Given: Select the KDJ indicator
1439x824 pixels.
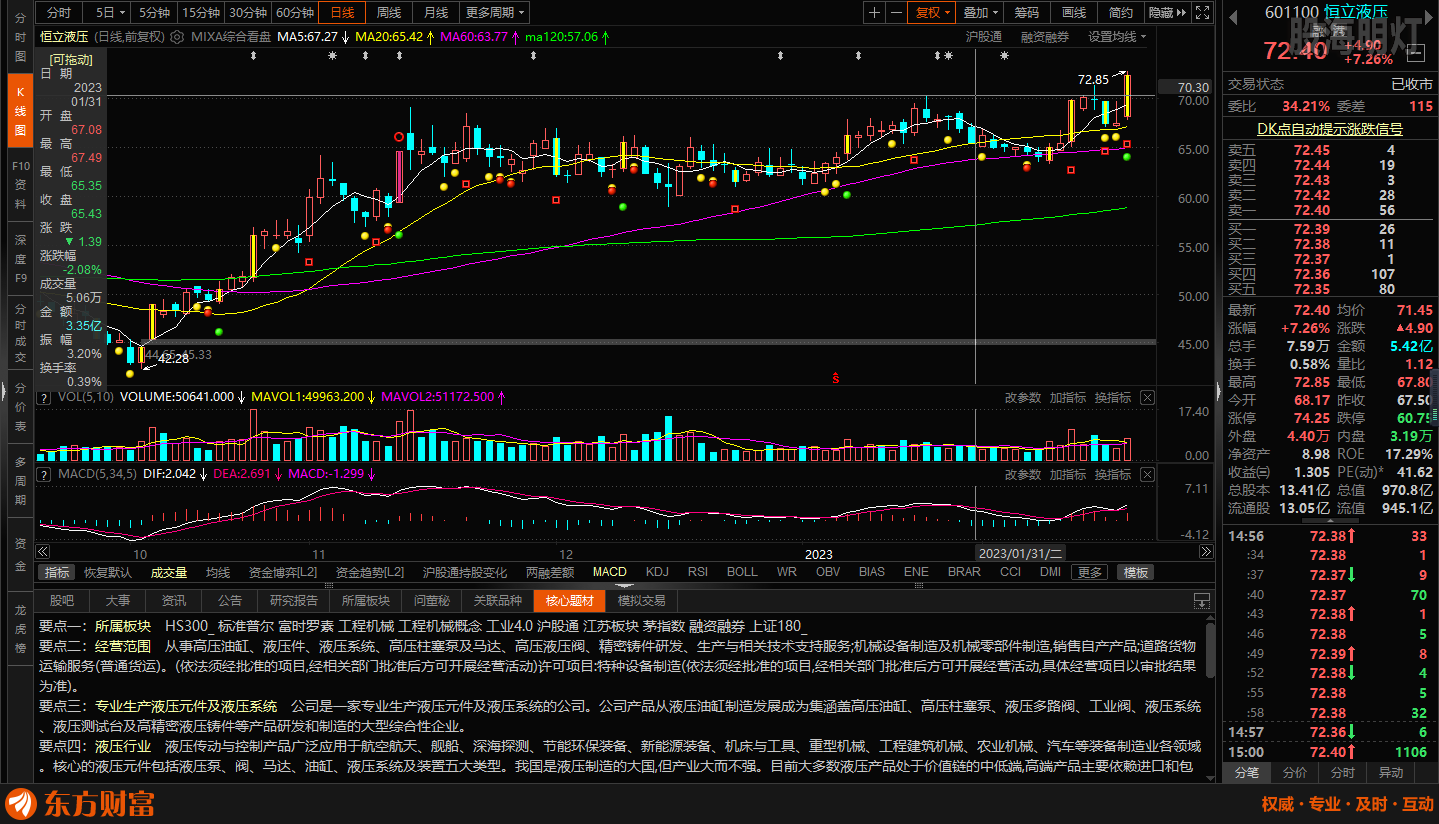Looking at the screenshot, I should pos(657,573).
